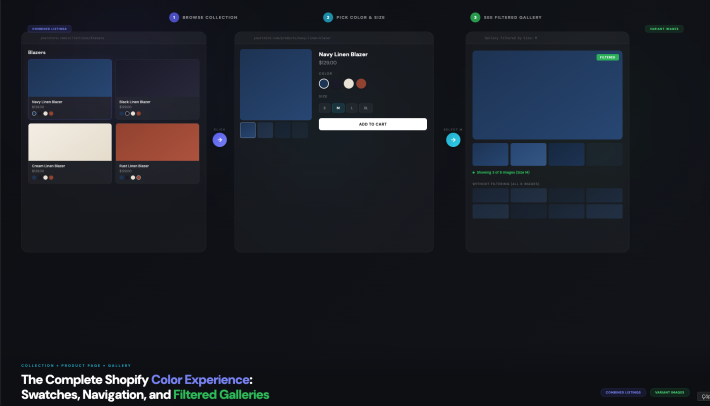Choose the rust color swatch on product page
The height and width of the screenshot is (406, 710).
(x=361, y=84)
